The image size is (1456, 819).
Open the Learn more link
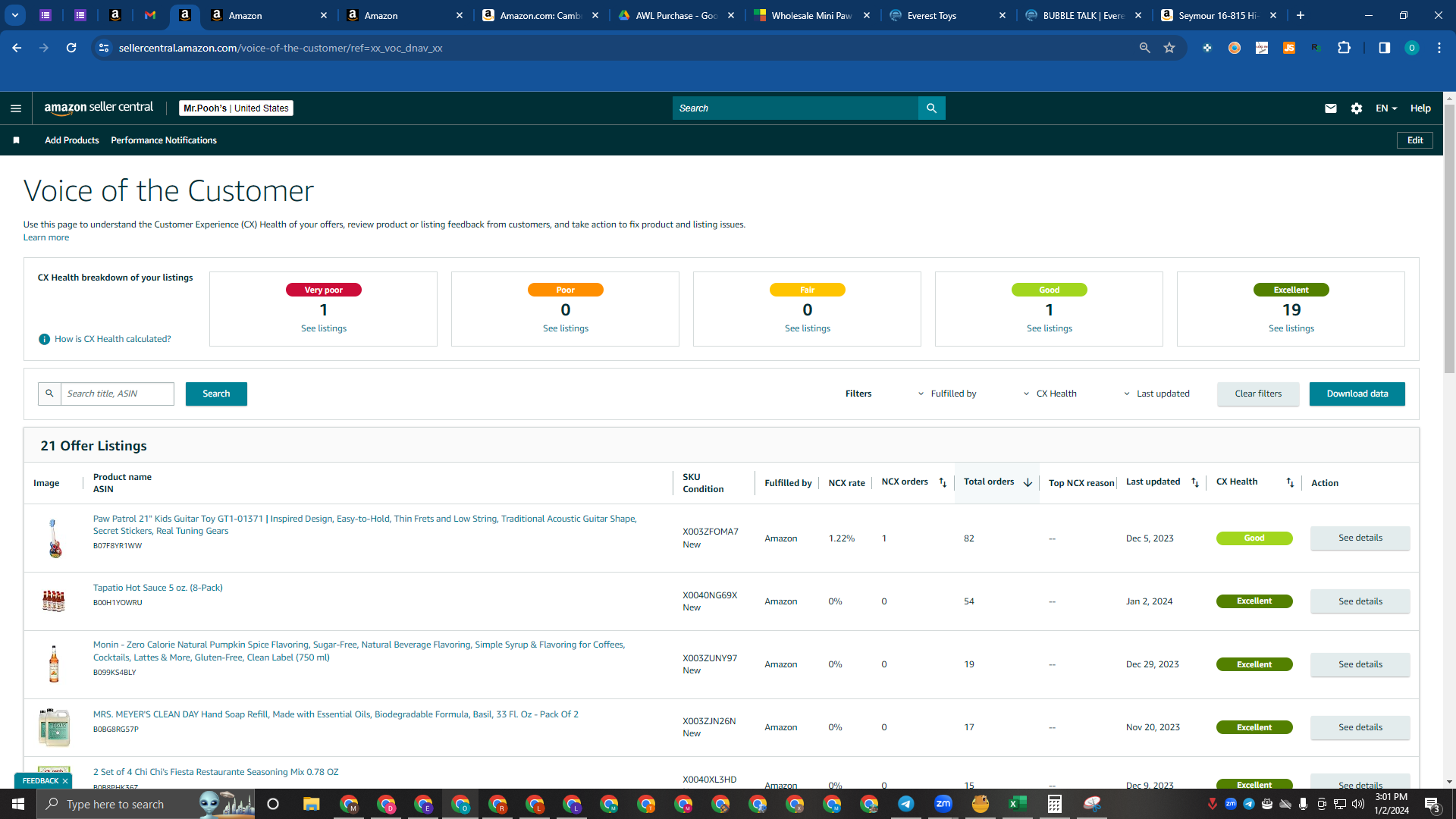(x=46, y=237)
